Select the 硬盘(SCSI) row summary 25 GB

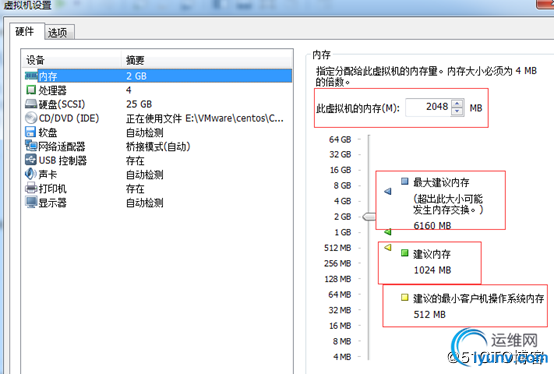tap(139, 104)
